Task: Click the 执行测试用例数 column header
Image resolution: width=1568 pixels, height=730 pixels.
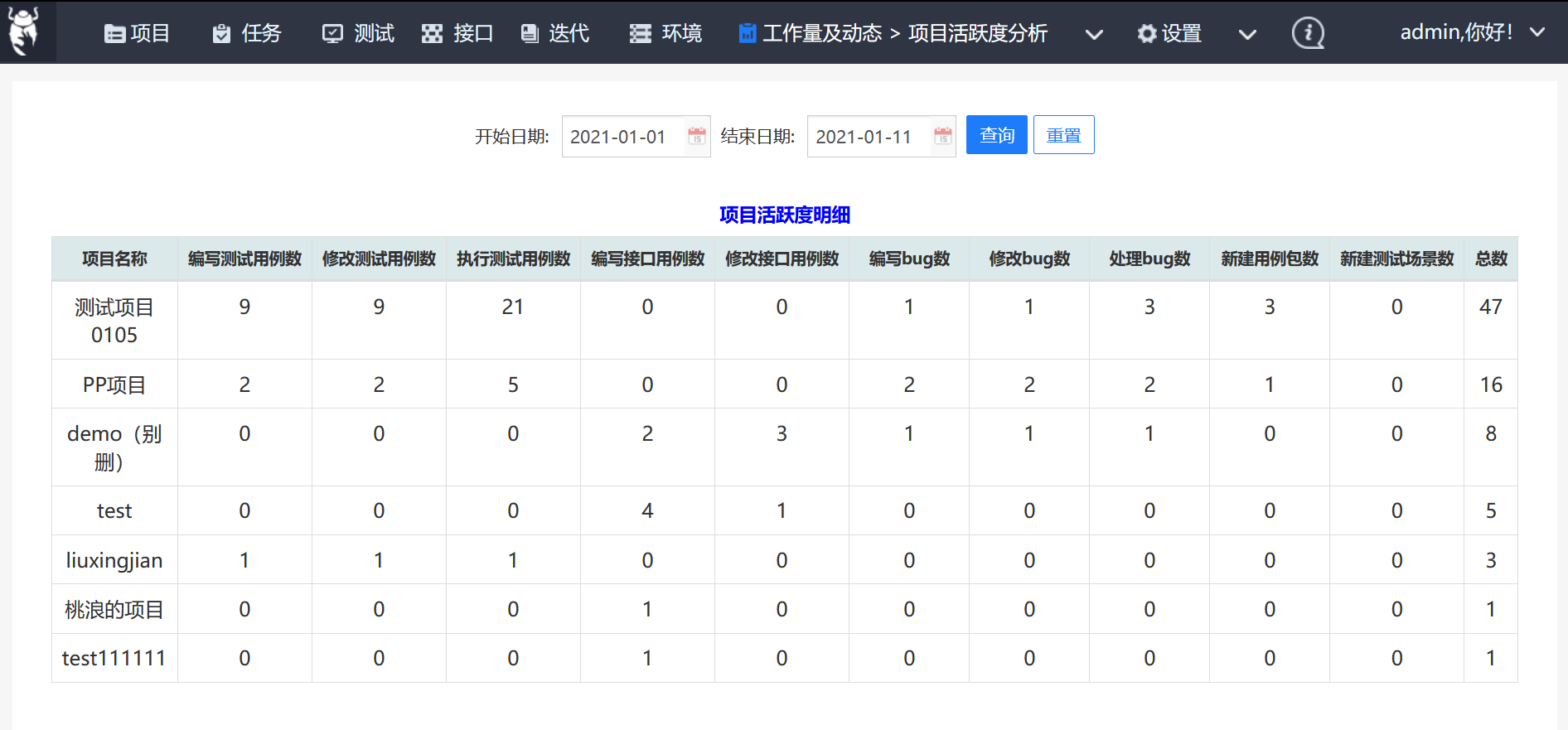Action: [513, 259]
